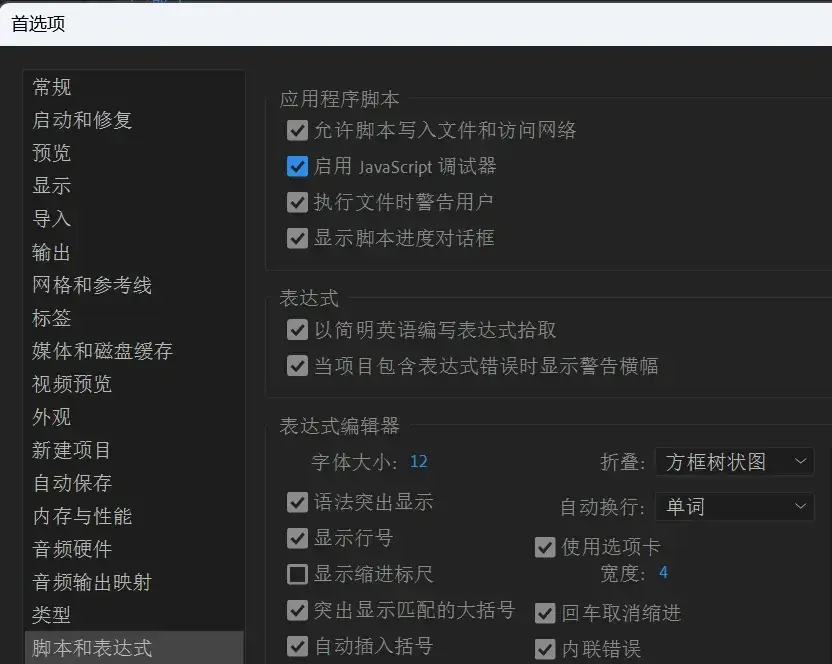
Task: Switch to the 输出 preferences
Action: tap(51, 252)
